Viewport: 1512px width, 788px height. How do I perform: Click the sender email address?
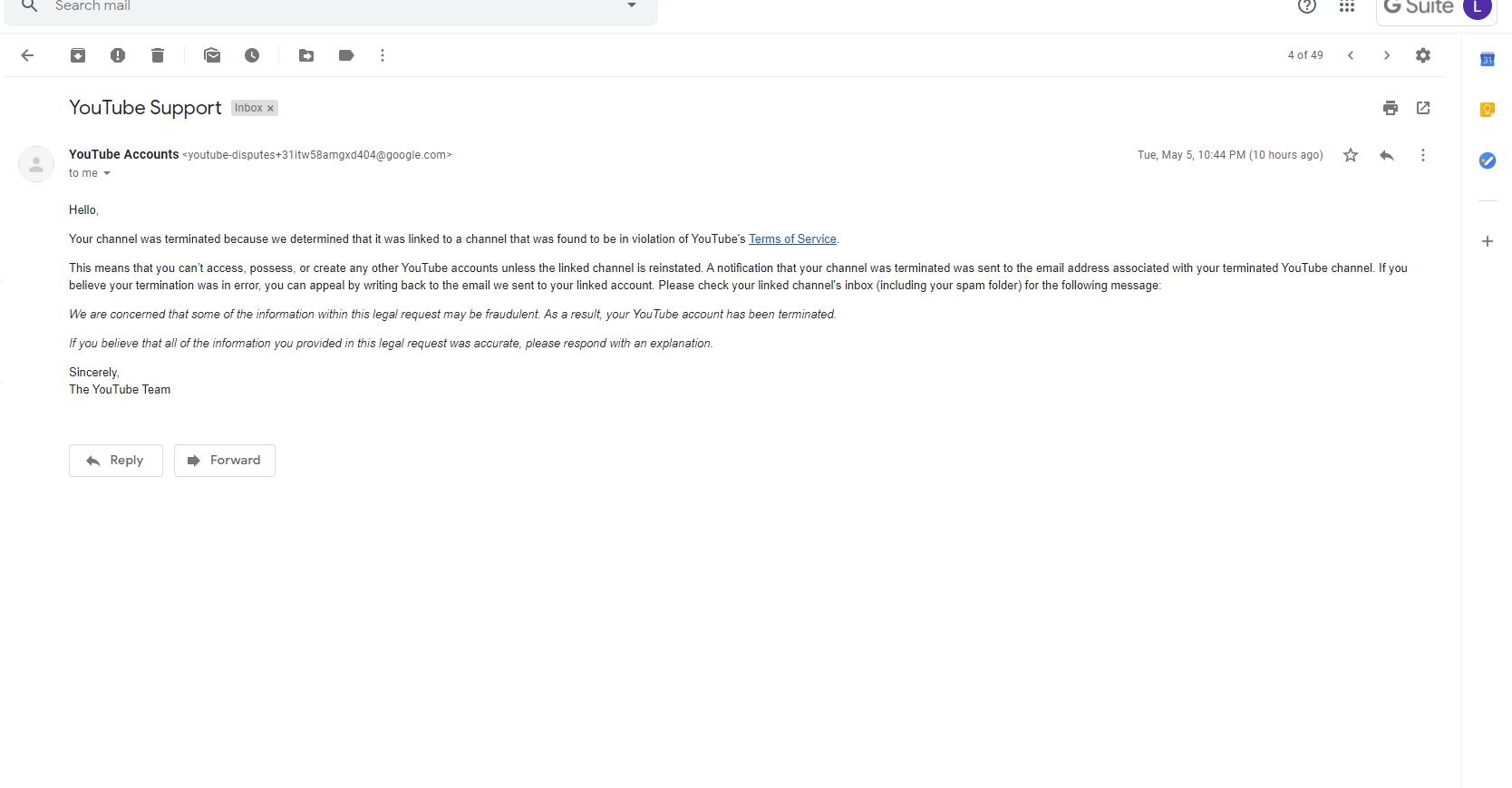click(317, 155)
